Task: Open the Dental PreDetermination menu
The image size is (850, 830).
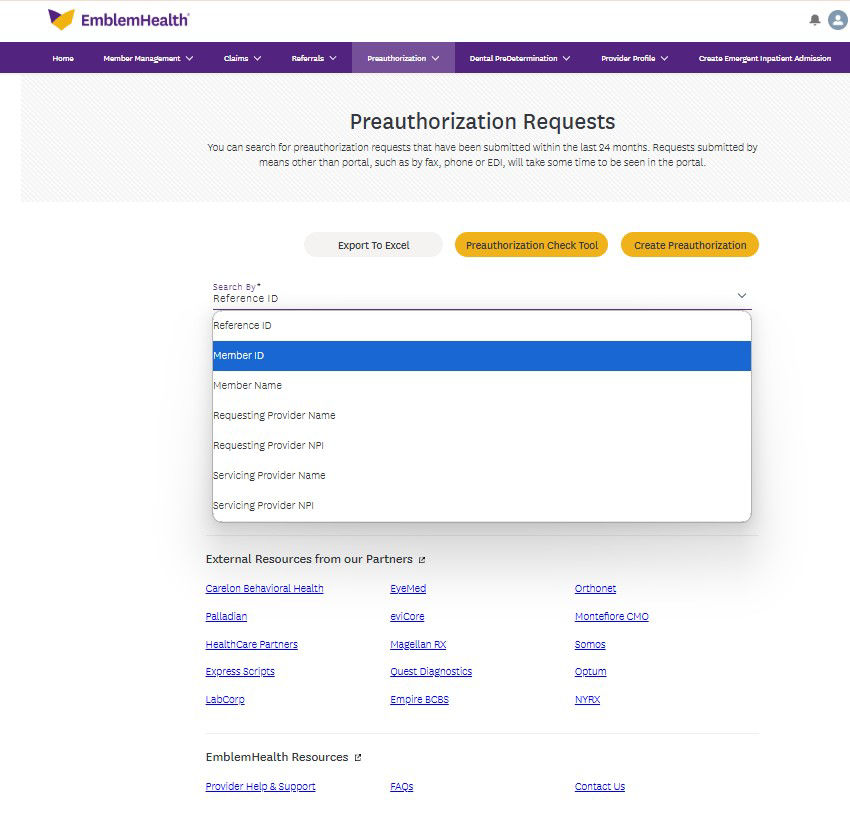Action: 519,58
